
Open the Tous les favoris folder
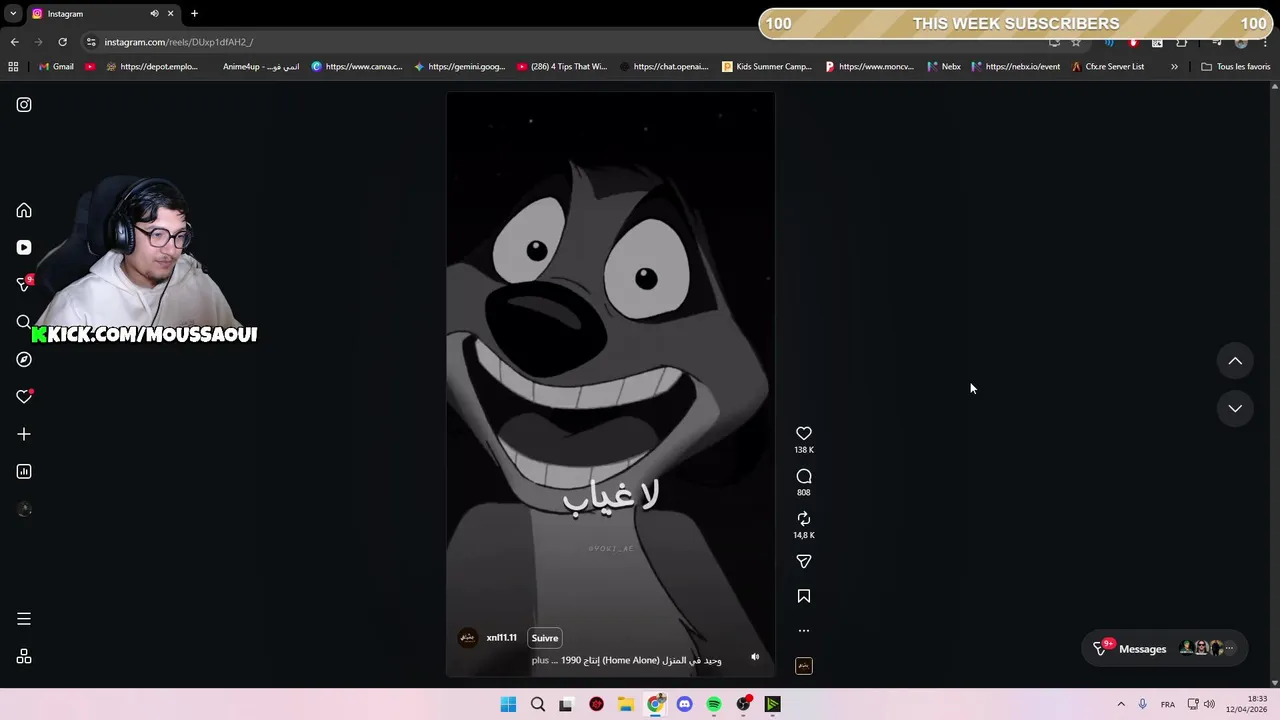pyautogui.click(x=1235, y=67)
